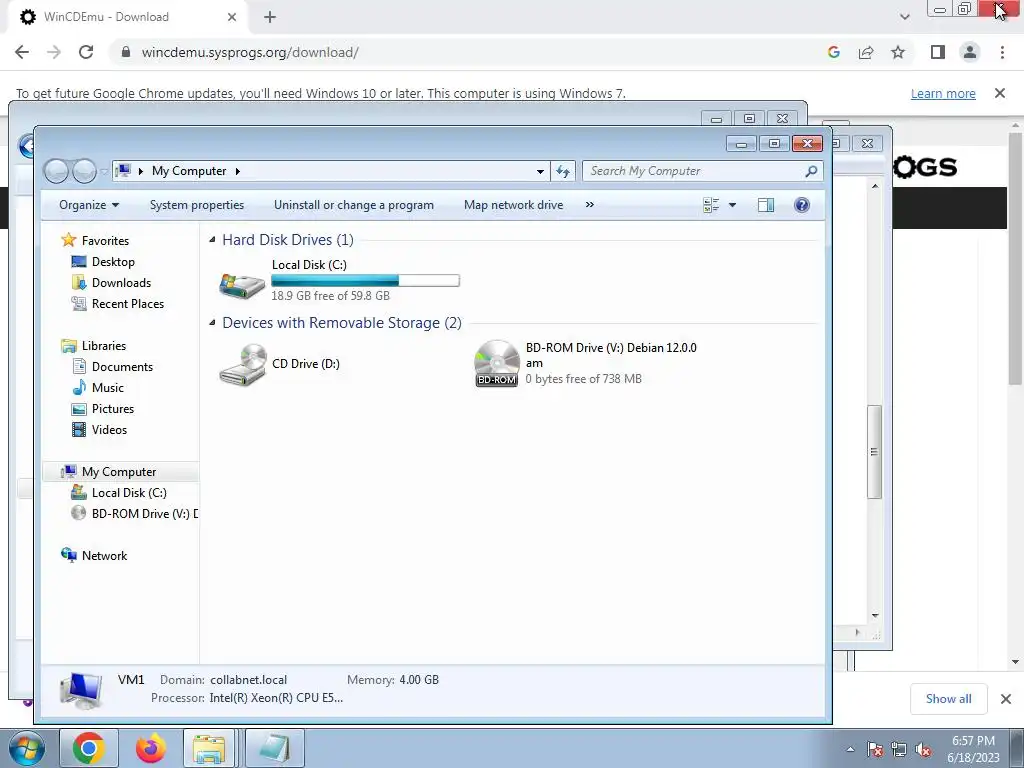Open Desktop in Favorites
This screenshot has height=768, width=1024.
(113, 262)
